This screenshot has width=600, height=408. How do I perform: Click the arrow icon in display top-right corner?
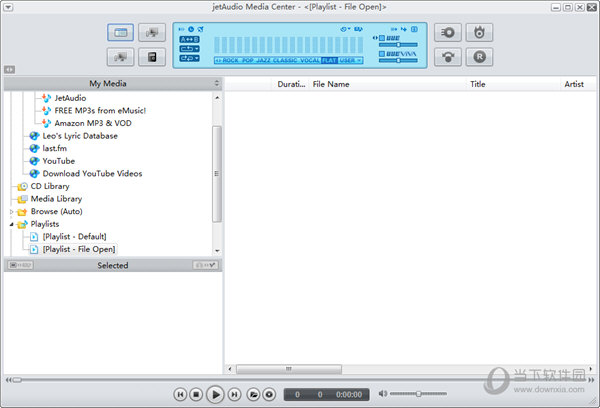tap(404, 29)
